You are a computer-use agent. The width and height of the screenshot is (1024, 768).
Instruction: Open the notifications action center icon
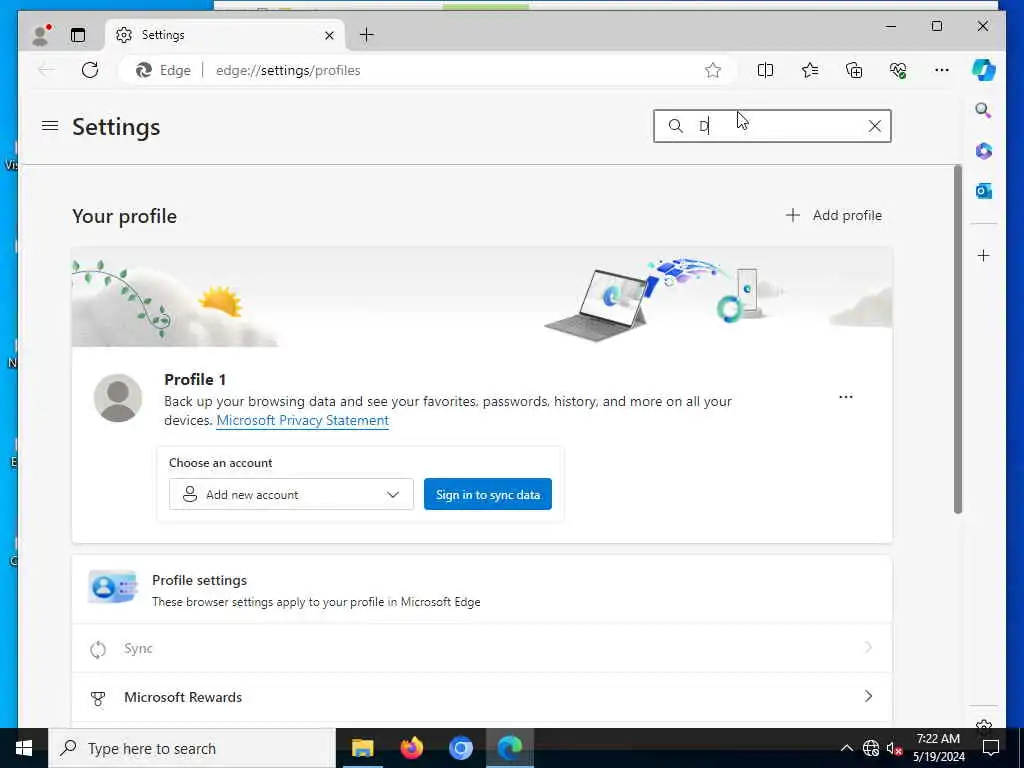[991, 748]
